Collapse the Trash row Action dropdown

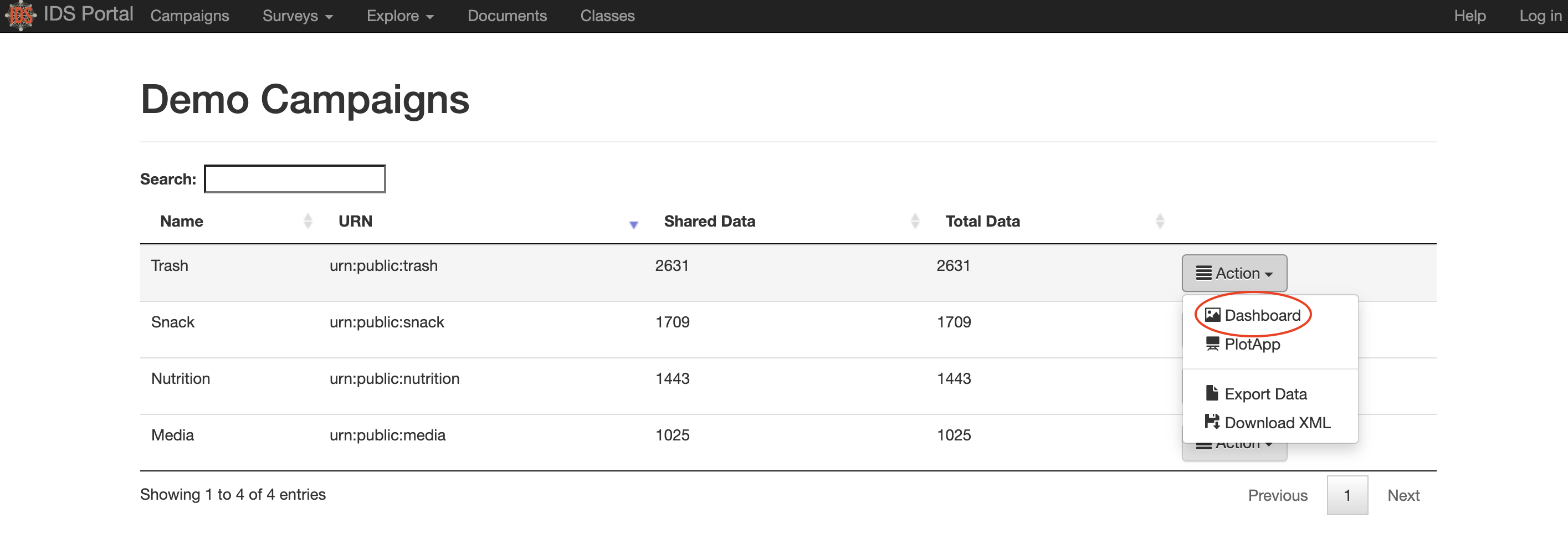coord(1234,273)
